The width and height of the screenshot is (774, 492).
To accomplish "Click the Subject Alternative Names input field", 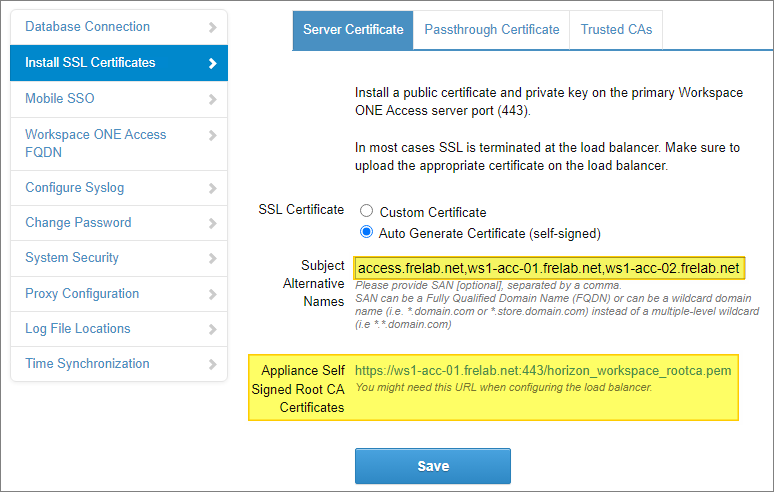I will coord(548,268).
